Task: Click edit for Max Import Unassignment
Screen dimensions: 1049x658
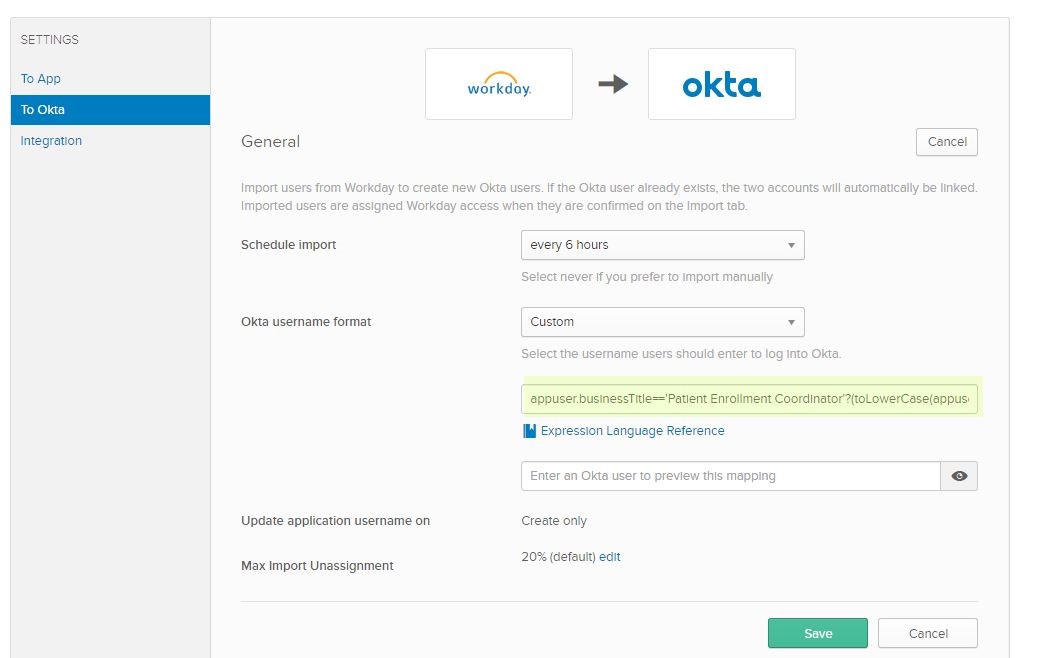Action: coord(609,557)
